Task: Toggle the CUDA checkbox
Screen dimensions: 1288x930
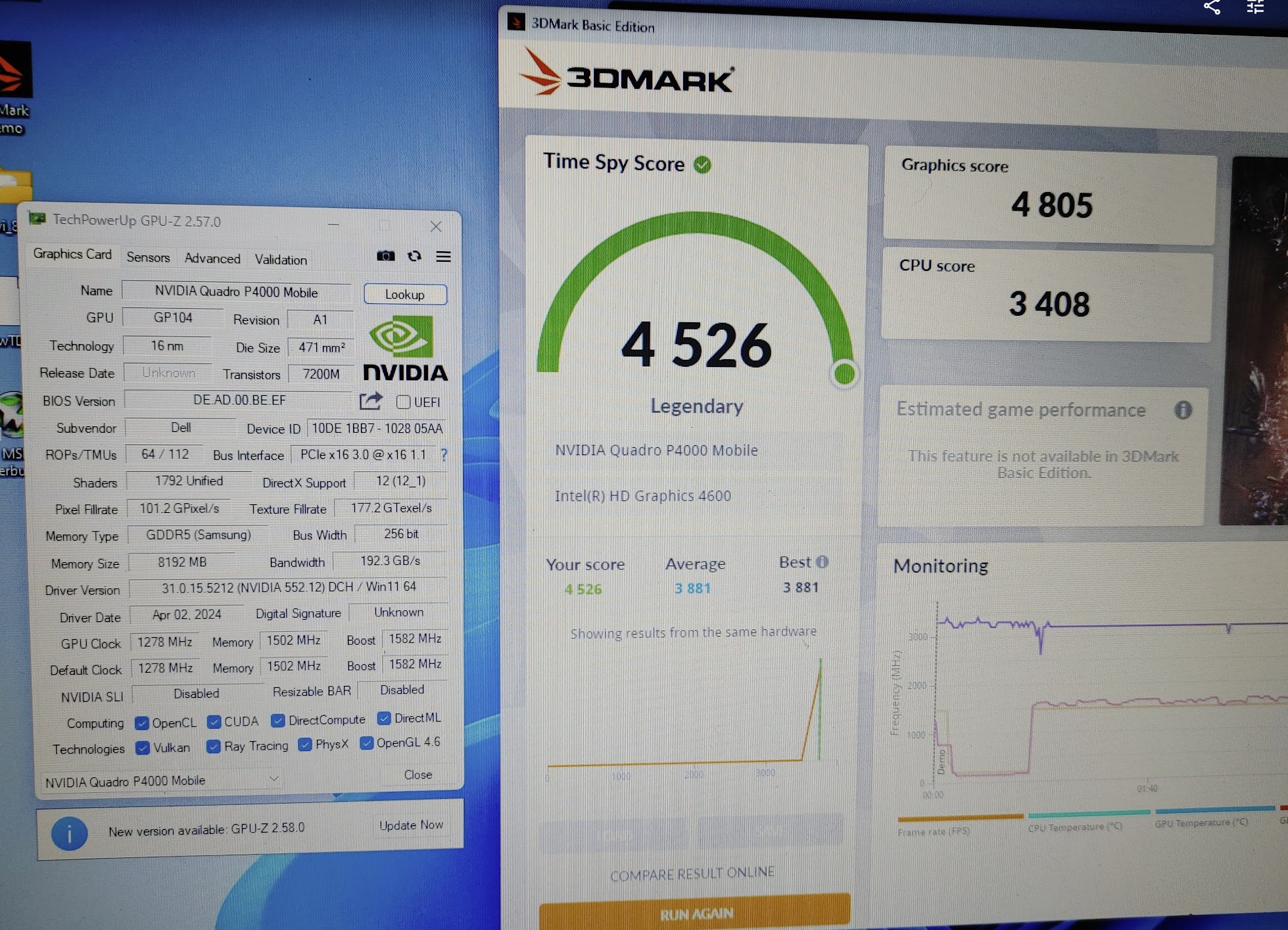Action: 214,722
